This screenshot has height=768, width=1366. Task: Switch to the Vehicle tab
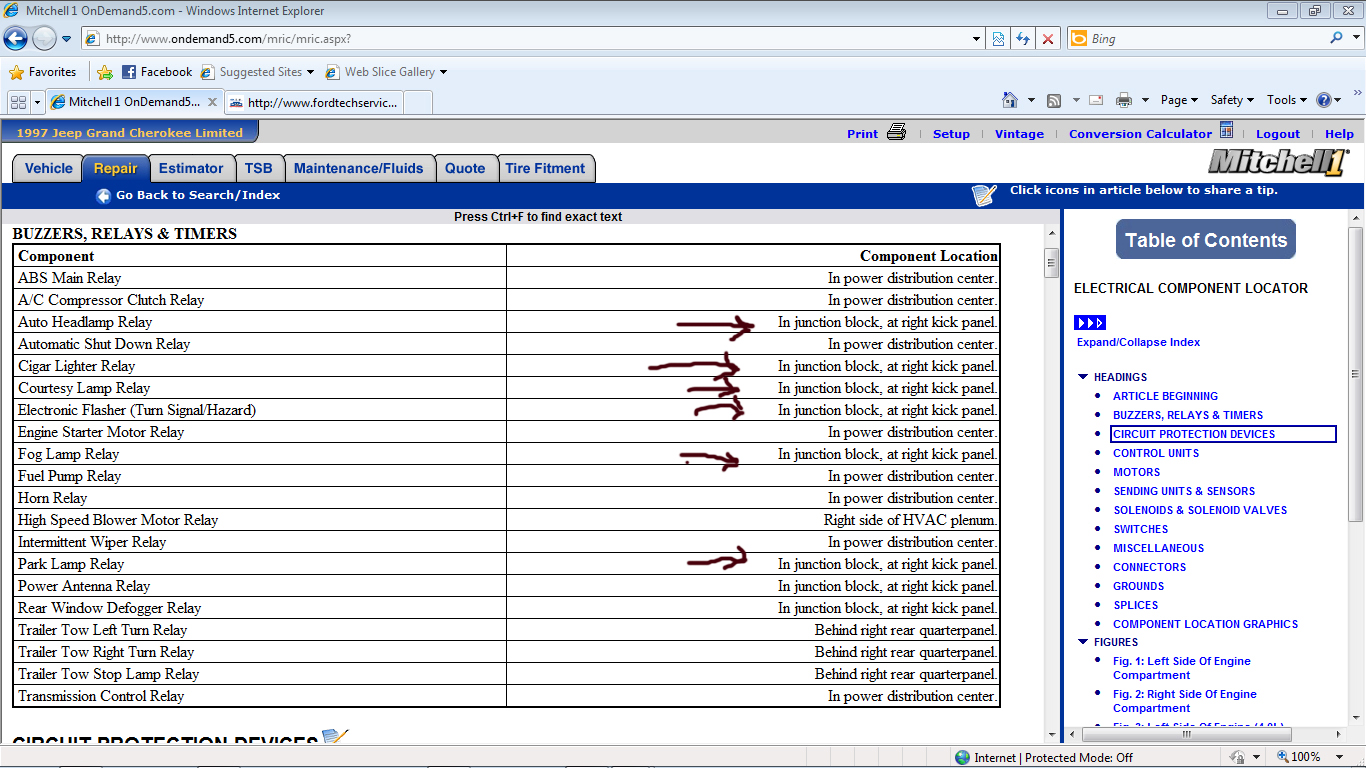tap(48, 169)
